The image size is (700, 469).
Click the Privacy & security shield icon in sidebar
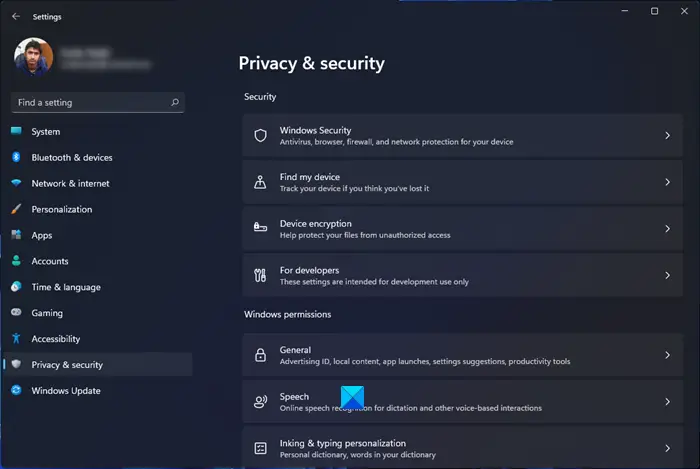point(16,364)
